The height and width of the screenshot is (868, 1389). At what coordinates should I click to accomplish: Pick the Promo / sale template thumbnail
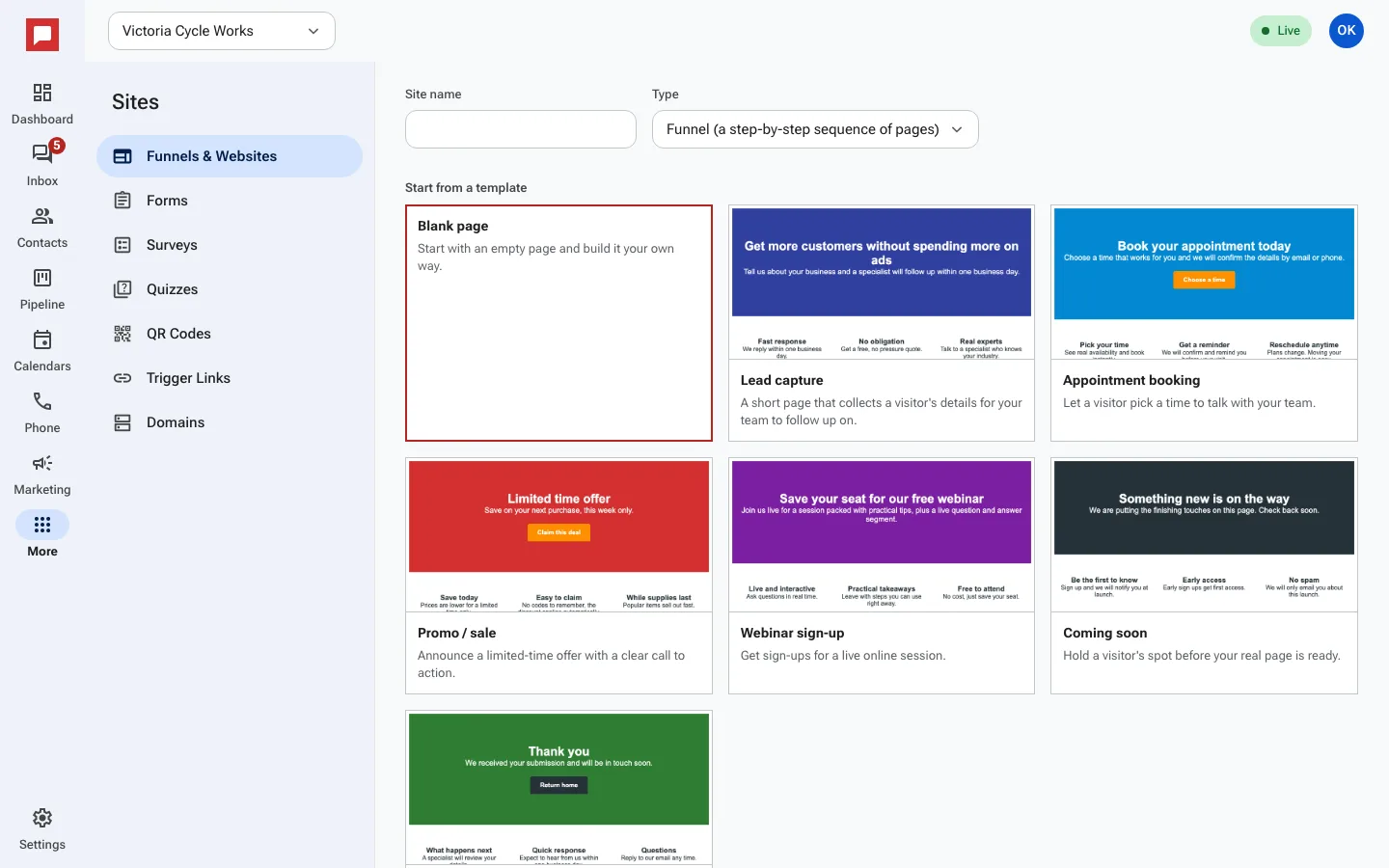558,536
